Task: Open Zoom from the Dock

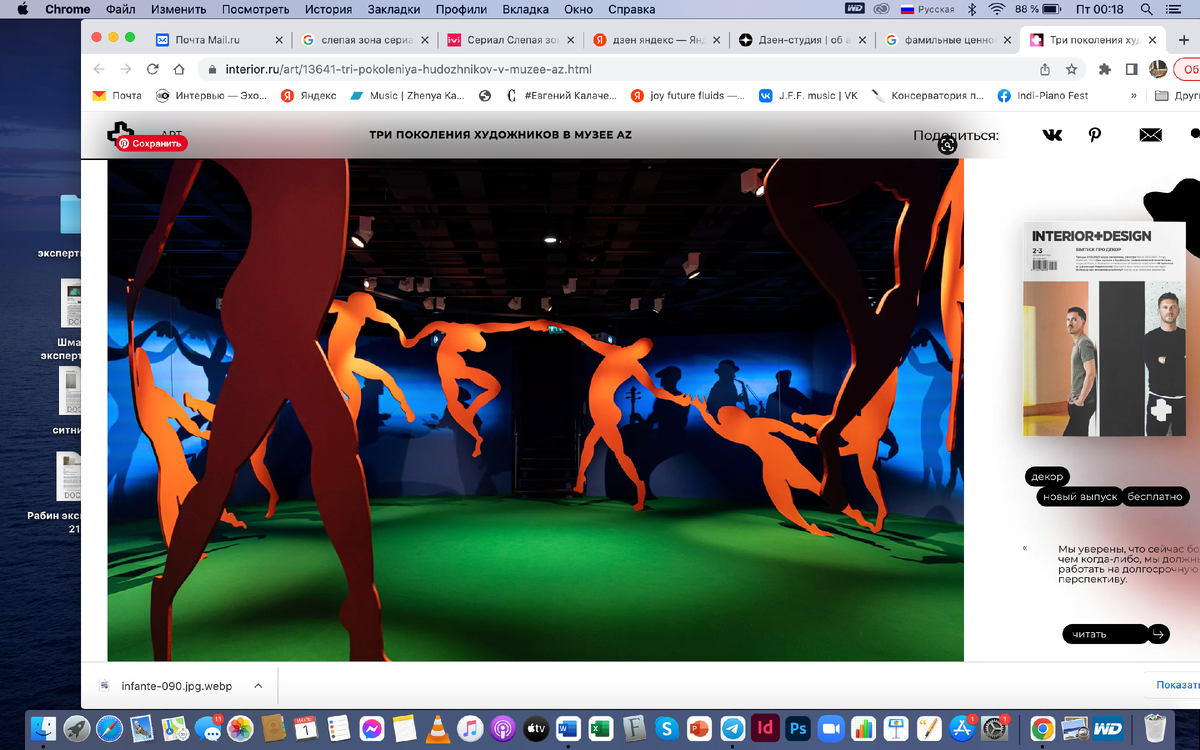Action: coord(831,727)
